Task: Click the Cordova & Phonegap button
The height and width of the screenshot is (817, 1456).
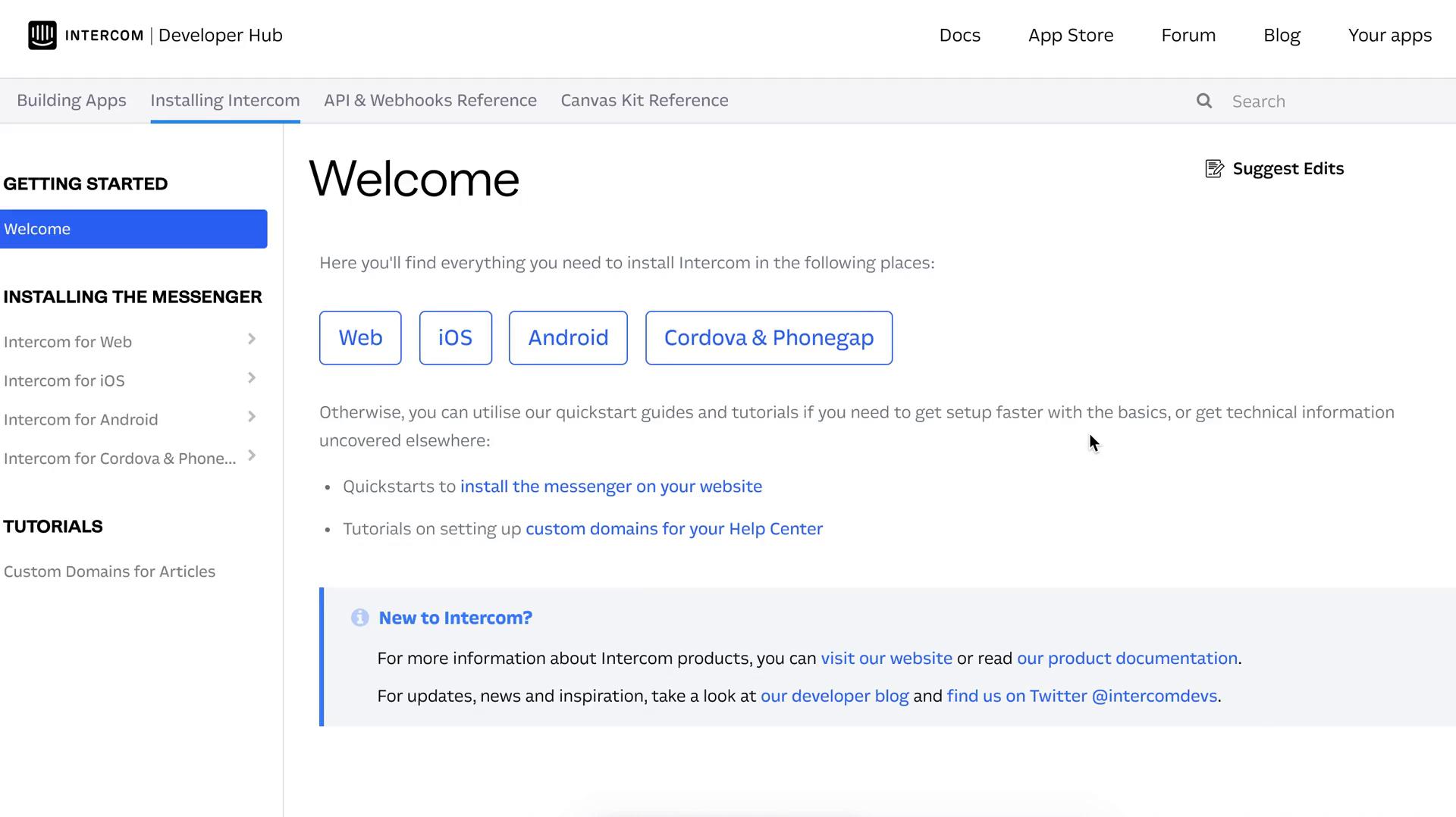Action: coord(769,337)
